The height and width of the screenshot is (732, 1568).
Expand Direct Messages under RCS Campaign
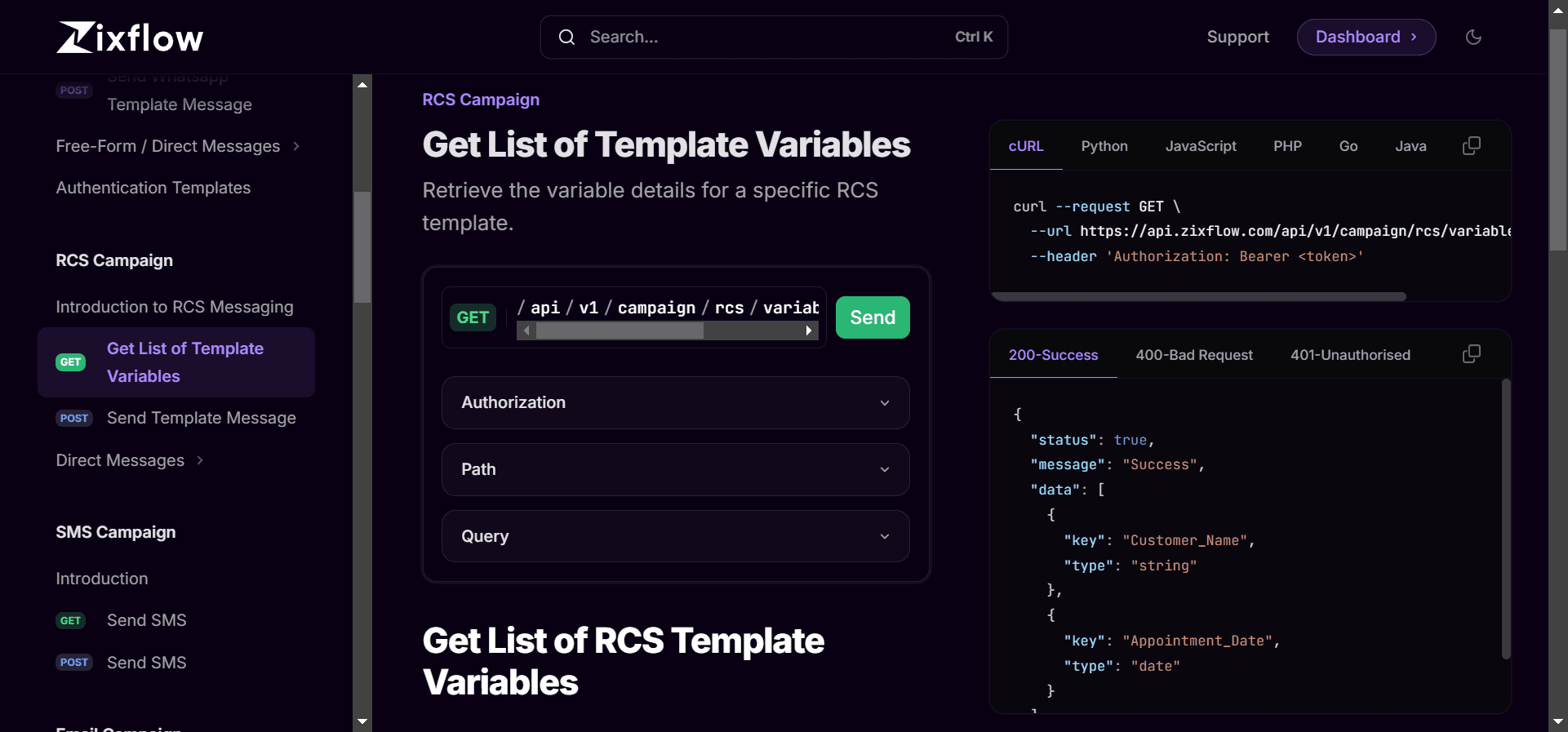[129, 460]
